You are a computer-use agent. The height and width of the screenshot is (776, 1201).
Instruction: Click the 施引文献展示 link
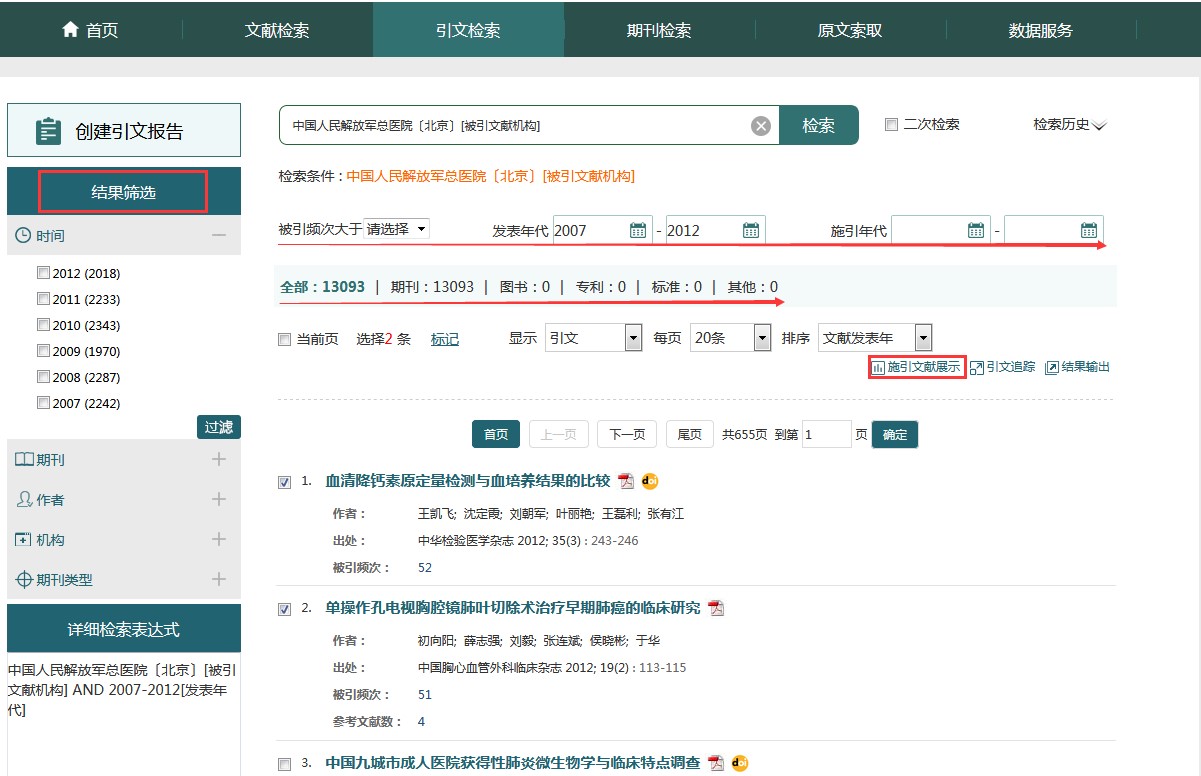(916, 367)
